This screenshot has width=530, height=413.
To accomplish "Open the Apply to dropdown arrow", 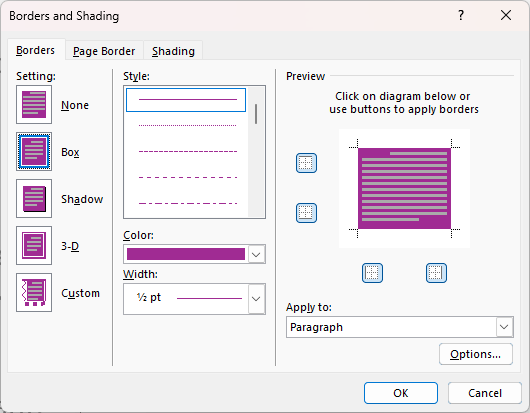I will pyautogui.click(x=504, y=327).
